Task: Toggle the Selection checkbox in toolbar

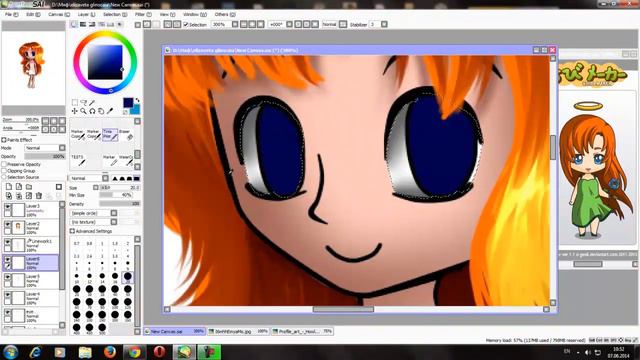Action: pos(186,24)
